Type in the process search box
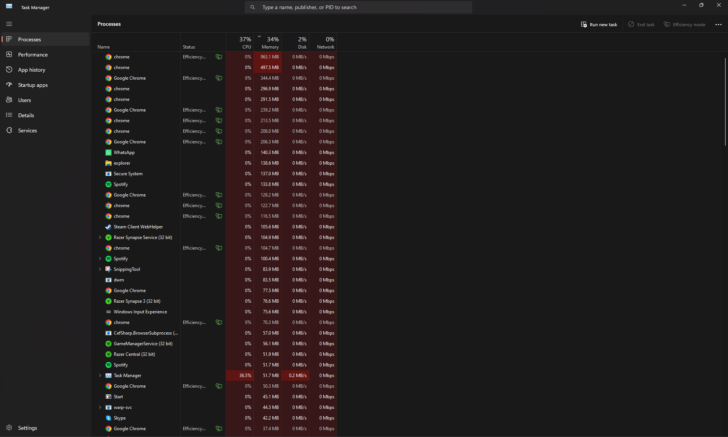 (360, 7)
